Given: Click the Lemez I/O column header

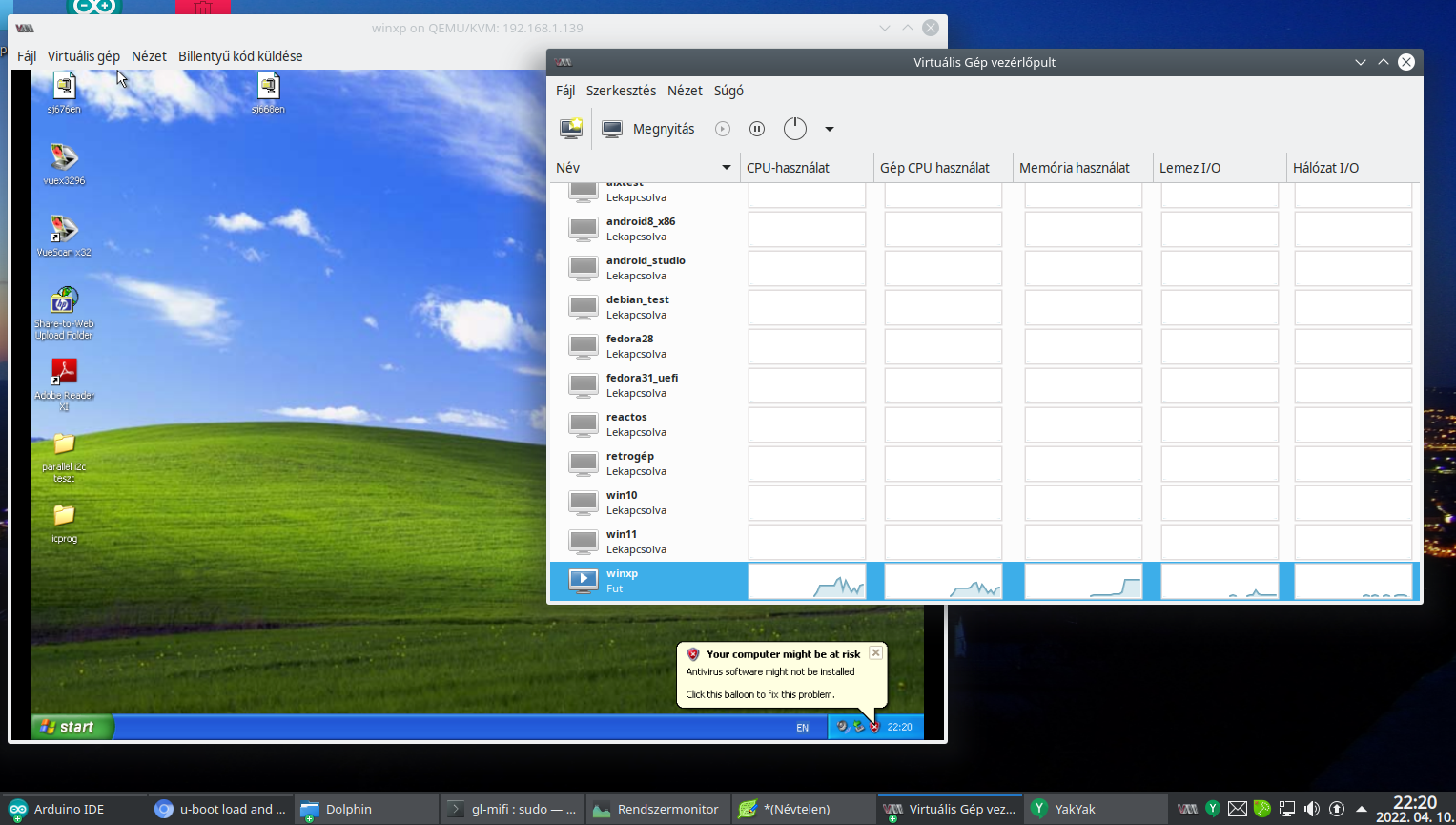Looking at the screenshot, I should pos(1220,168).
